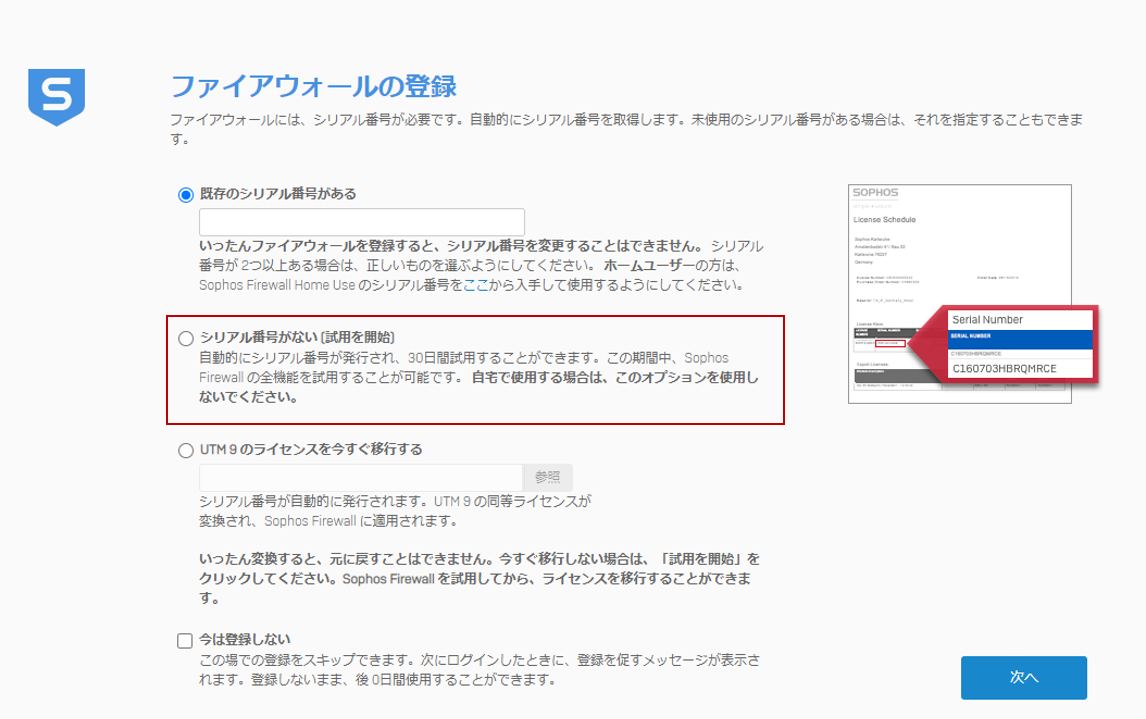The image size is (1146, 719).
Task: Click the license schedule sample image
Action: (x=960, y=294)
